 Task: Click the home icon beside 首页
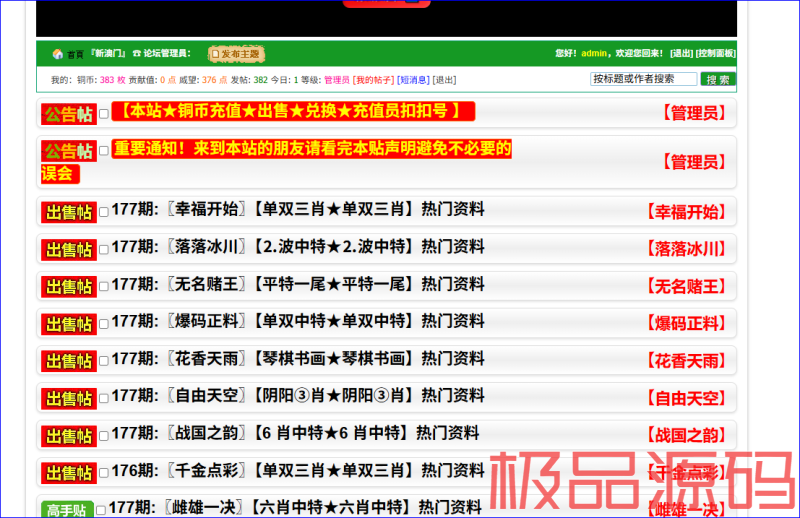(57, 54)
